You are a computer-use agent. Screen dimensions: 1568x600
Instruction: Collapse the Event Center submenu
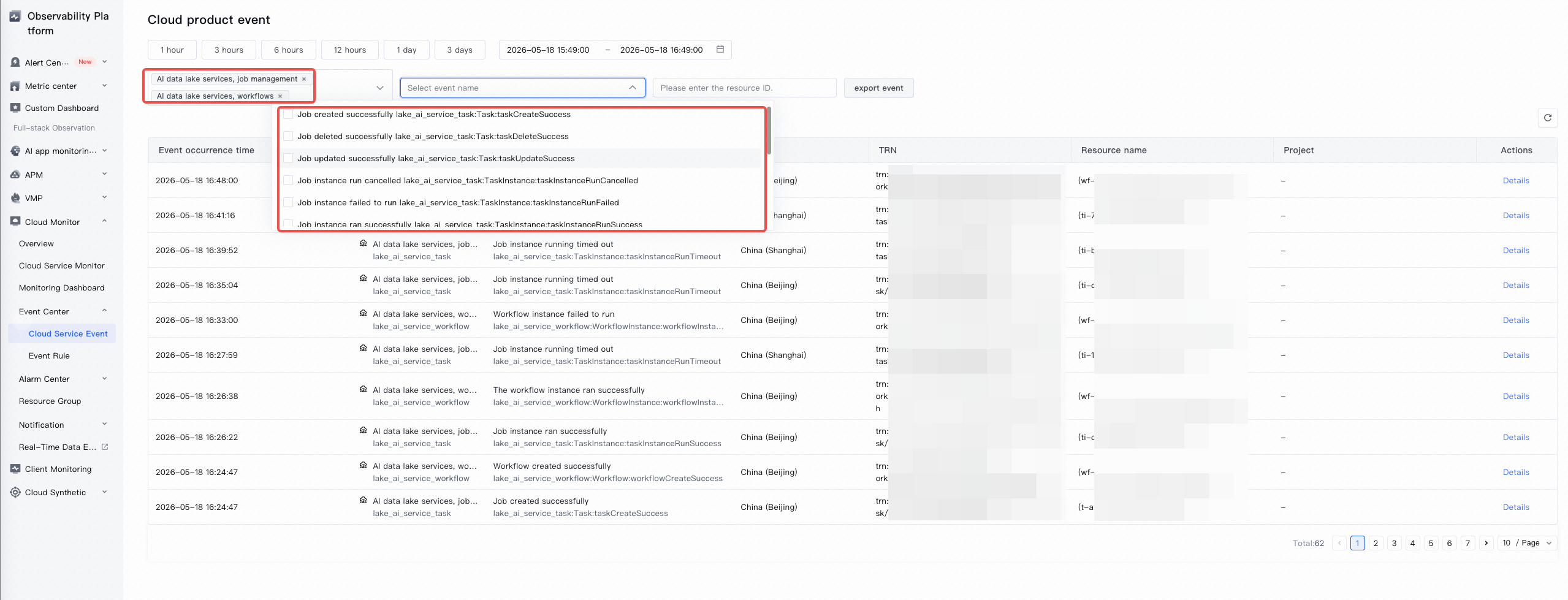point(104,311)
